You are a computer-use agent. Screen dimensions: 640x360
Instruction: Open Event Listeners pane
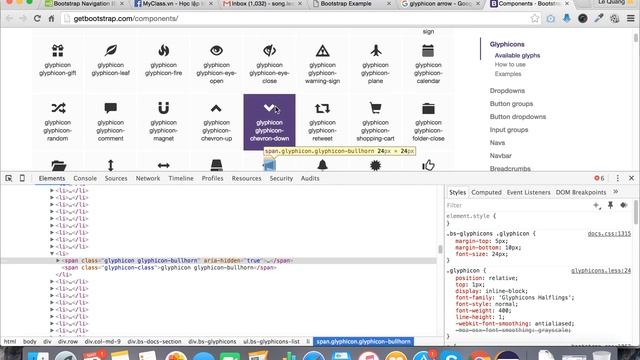coord(529,192)
